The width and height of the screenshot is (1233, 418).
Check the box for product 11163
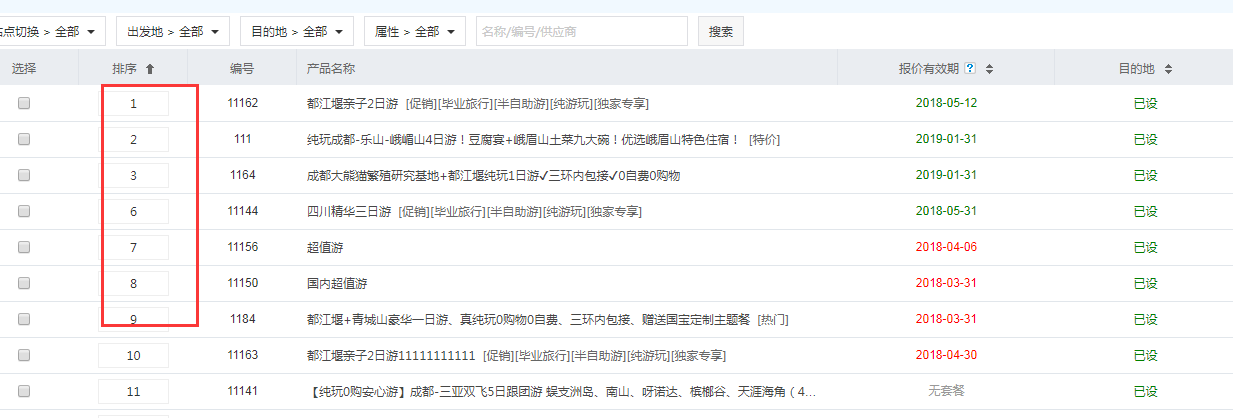point(24,355)
